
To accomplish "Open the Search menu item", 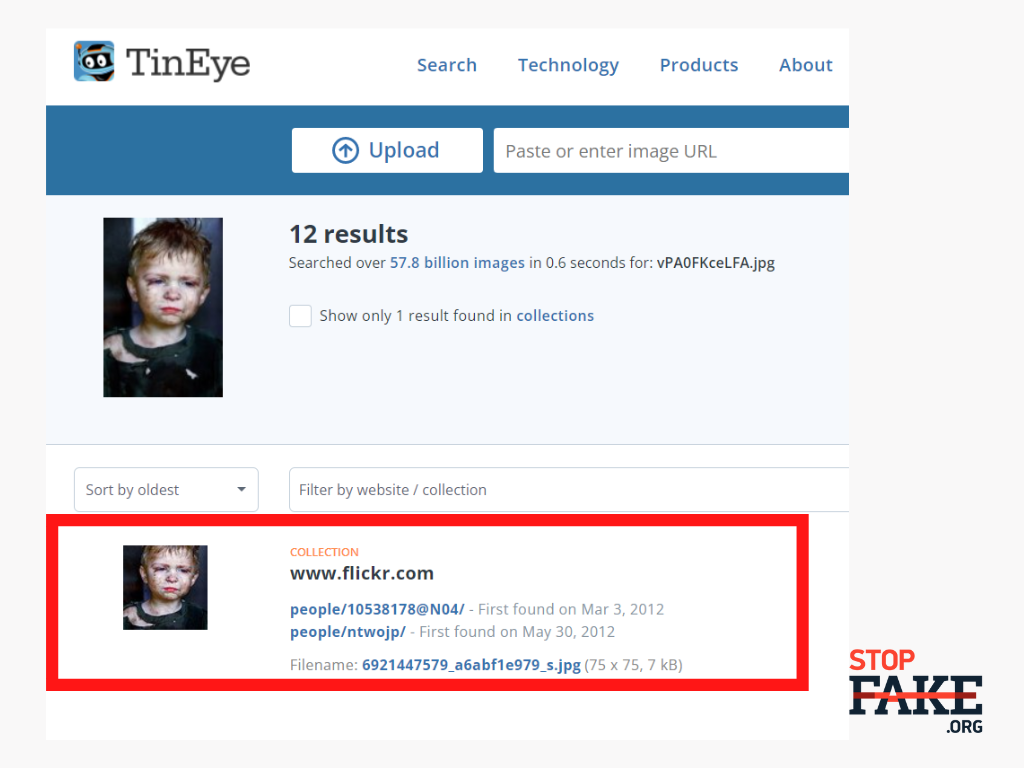I will click(447, 65).
